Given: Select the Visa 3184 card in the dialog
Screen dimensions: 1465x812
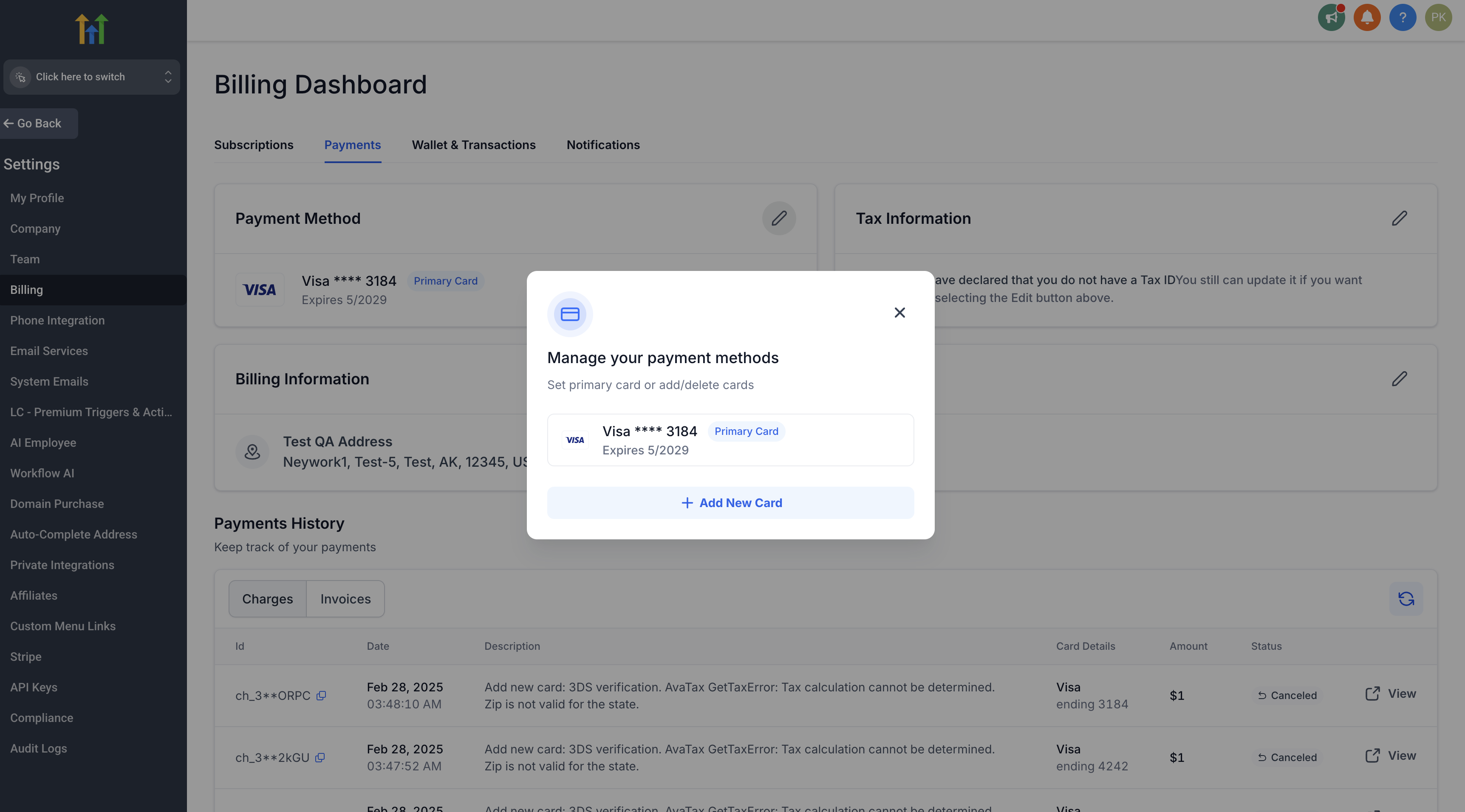Looking at the screenshot, I should click(x=730, y=440).
